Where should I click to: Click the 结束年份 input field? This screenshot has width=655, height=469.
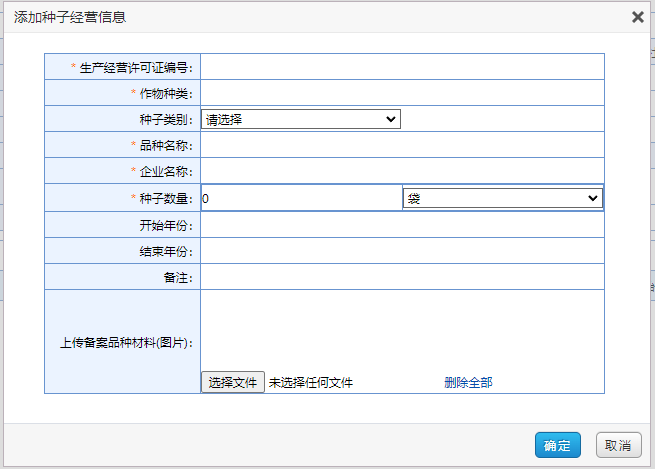point(402,251)
